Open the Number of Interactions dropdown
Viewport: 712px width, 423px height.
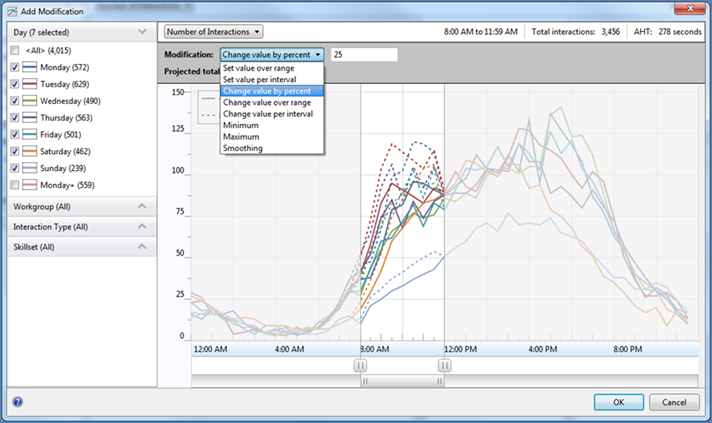[x=213, y=32]
